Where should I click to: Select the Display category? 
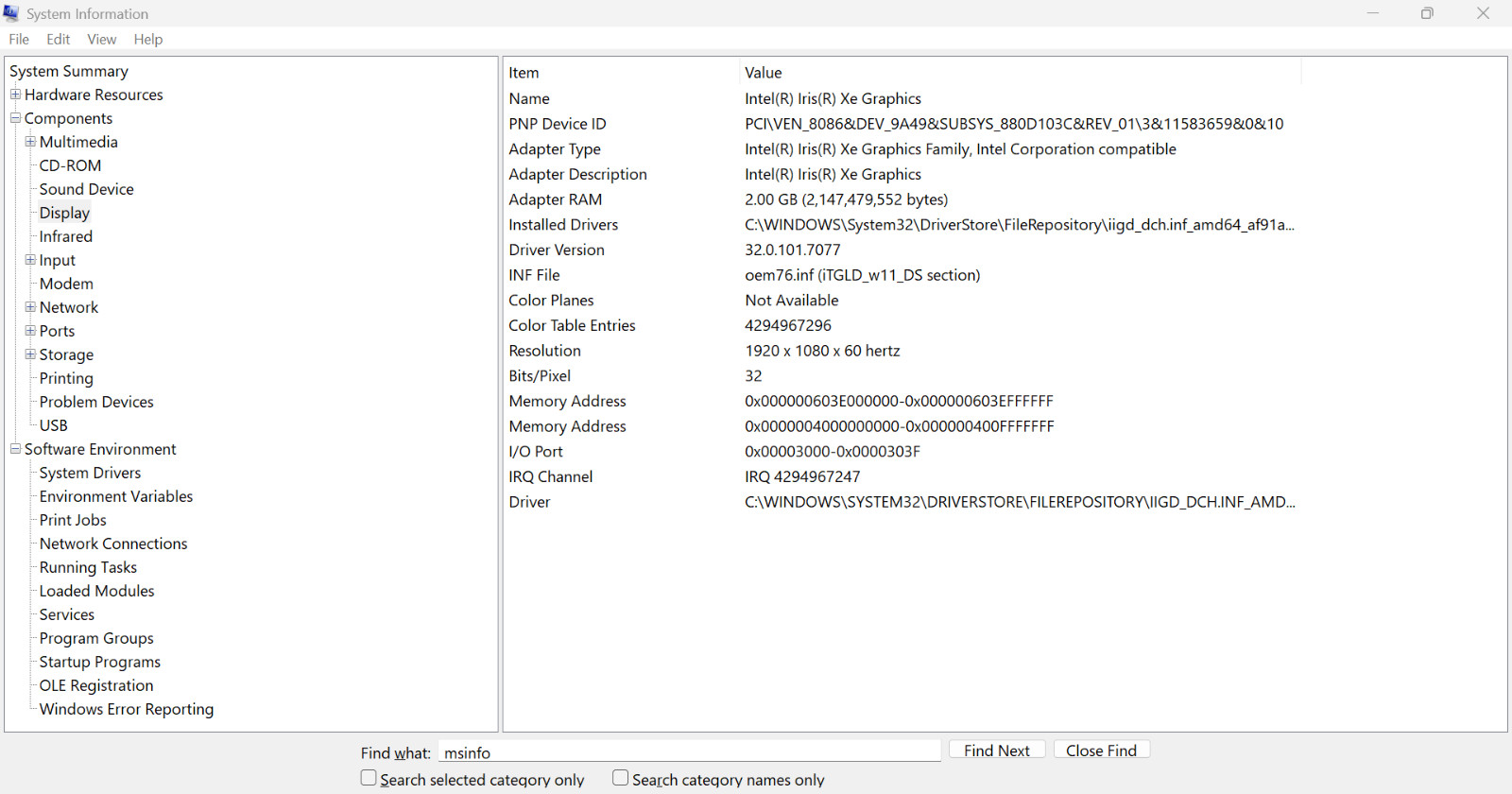[64, 213]
